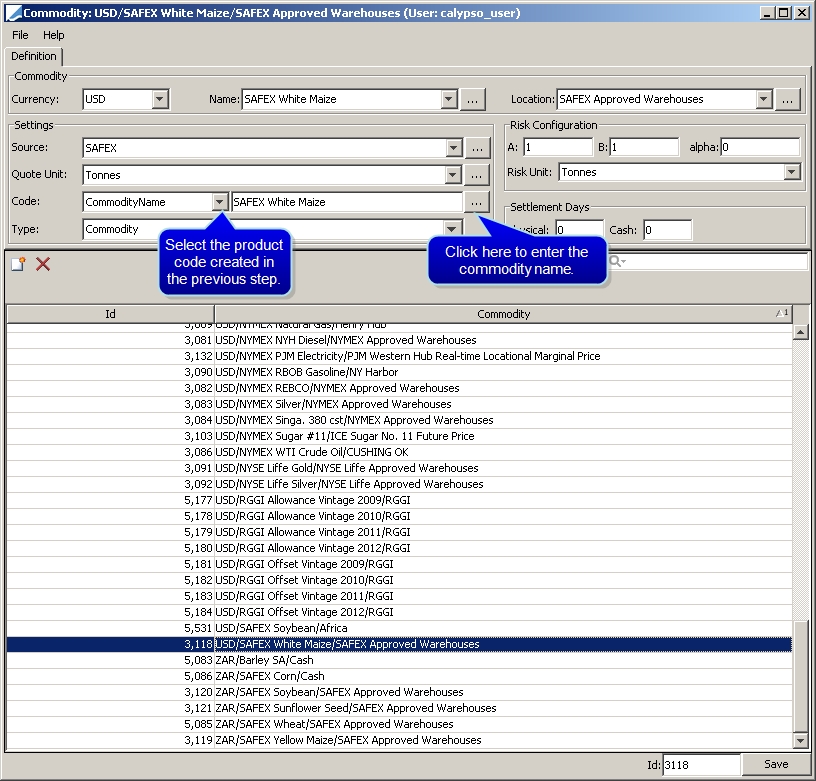Select row USD/NYMEX Sugar #11/ICE Sugar

(399, 436)
